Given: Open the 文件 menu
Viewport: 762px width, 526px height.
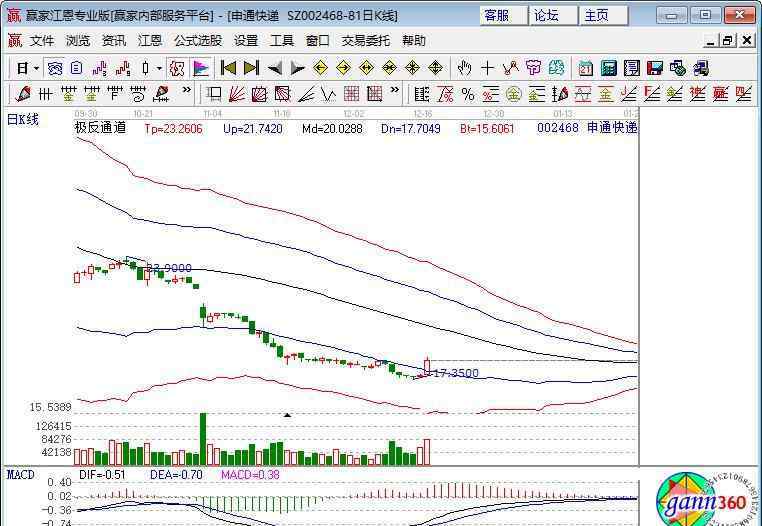Looking at the screenshot, I should click(42, 41).
